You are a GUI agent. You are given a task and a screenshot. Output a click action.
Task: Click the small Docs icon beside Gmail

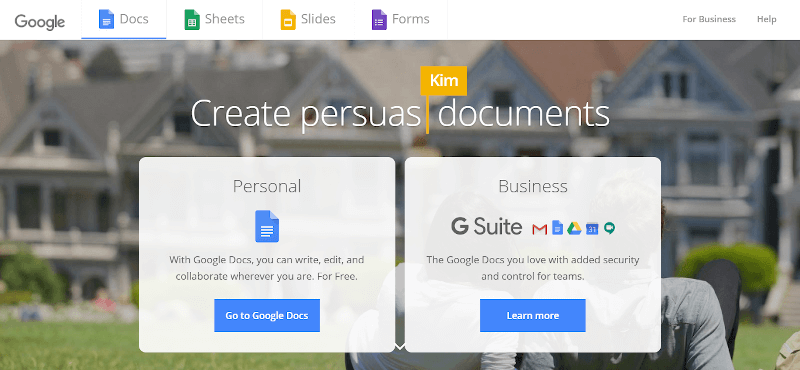(x=558, y=228)
